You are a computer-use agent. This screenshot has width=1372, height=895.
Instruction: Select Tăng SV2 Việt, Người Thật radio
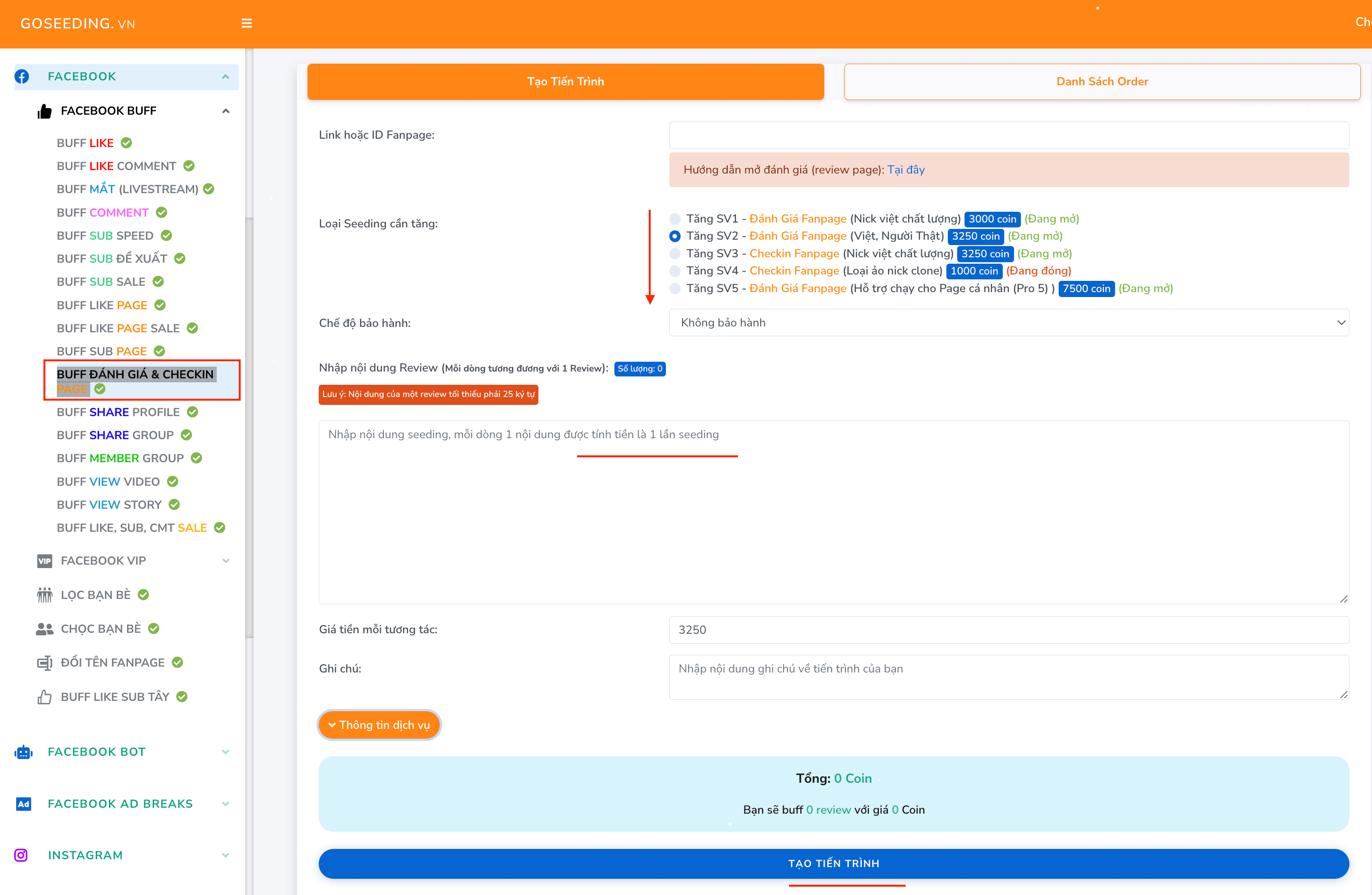(x=674, y=236)
